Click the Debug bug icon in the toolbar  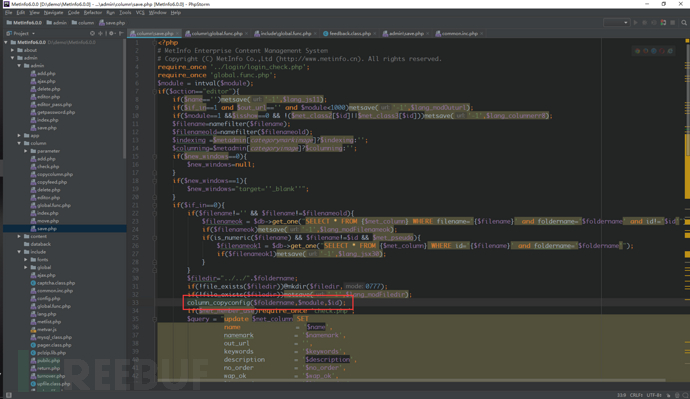[x=645, y=22]
